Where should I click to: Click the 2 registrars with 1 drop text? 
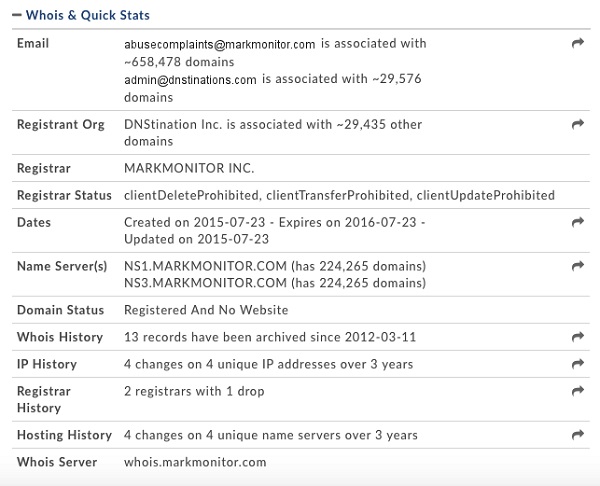tap(194, 391)
